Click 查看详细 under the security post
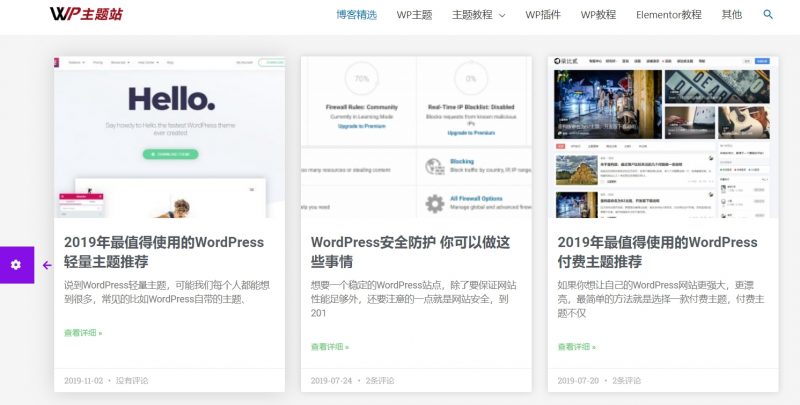 coord(329,347)
